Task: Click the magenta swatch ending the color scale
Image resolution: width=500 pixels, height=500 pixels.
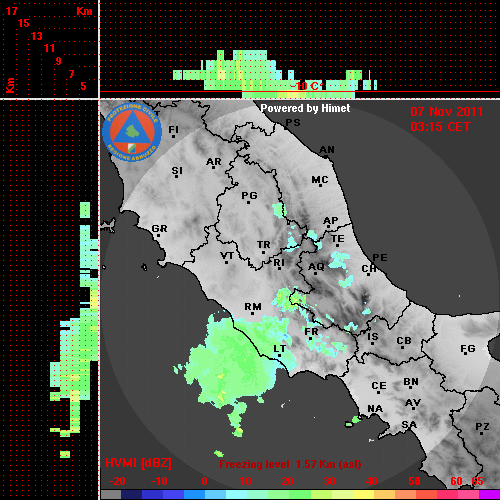Action: click(x=489, y=494)
